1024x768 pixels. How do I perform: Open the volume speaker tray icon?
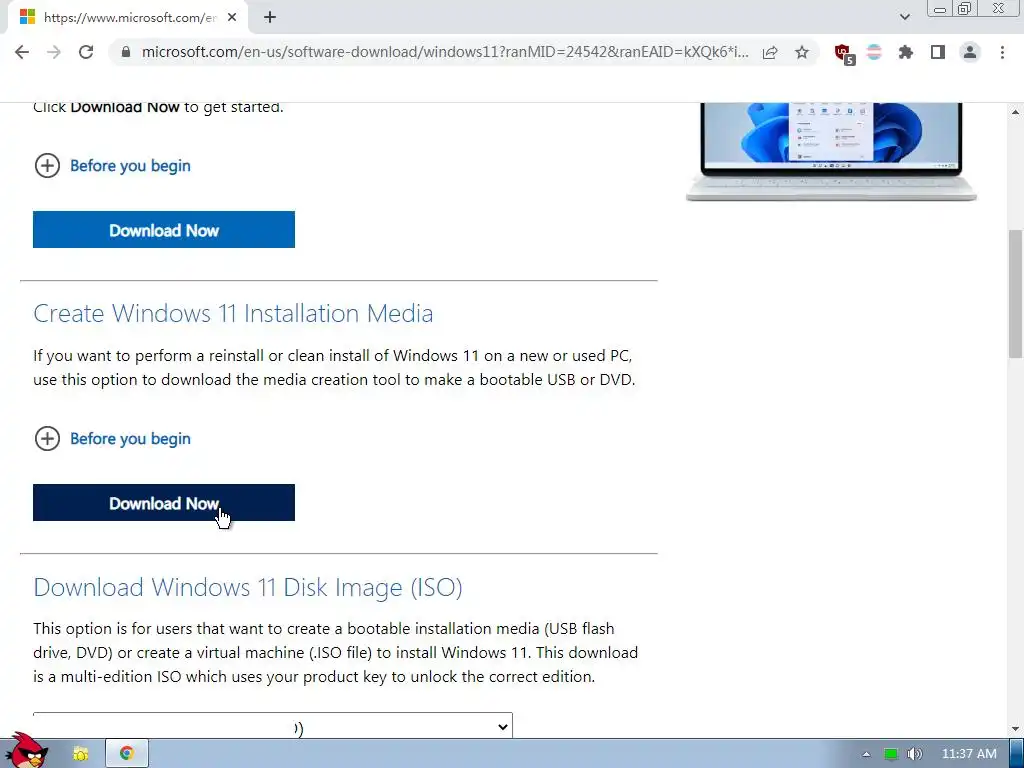click(915, 754)
